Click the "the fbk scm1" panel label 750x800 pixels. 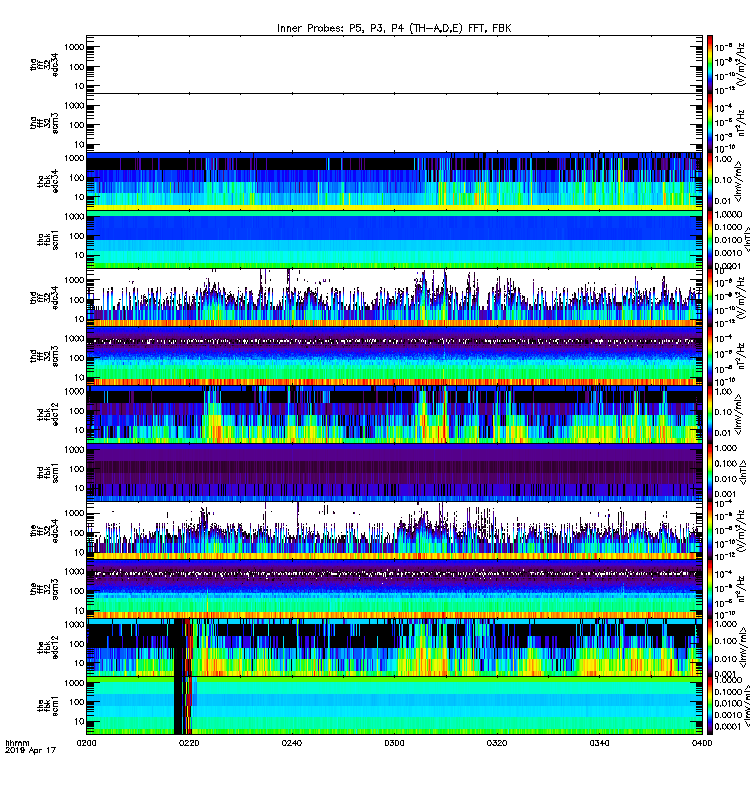(x=48, y=706)
